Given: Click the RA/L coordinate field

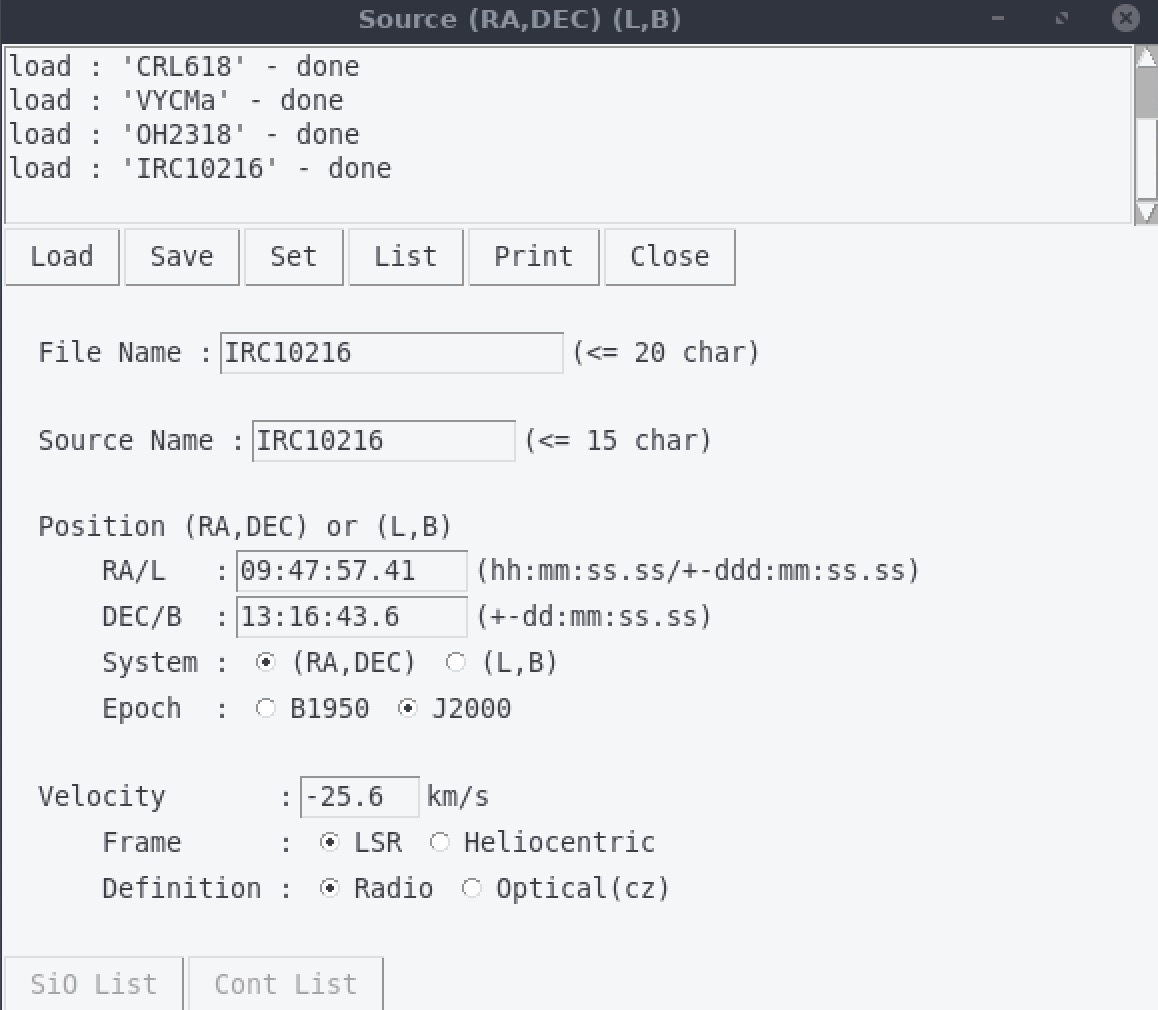Looking at the screenshot, I should click(351, 571).
